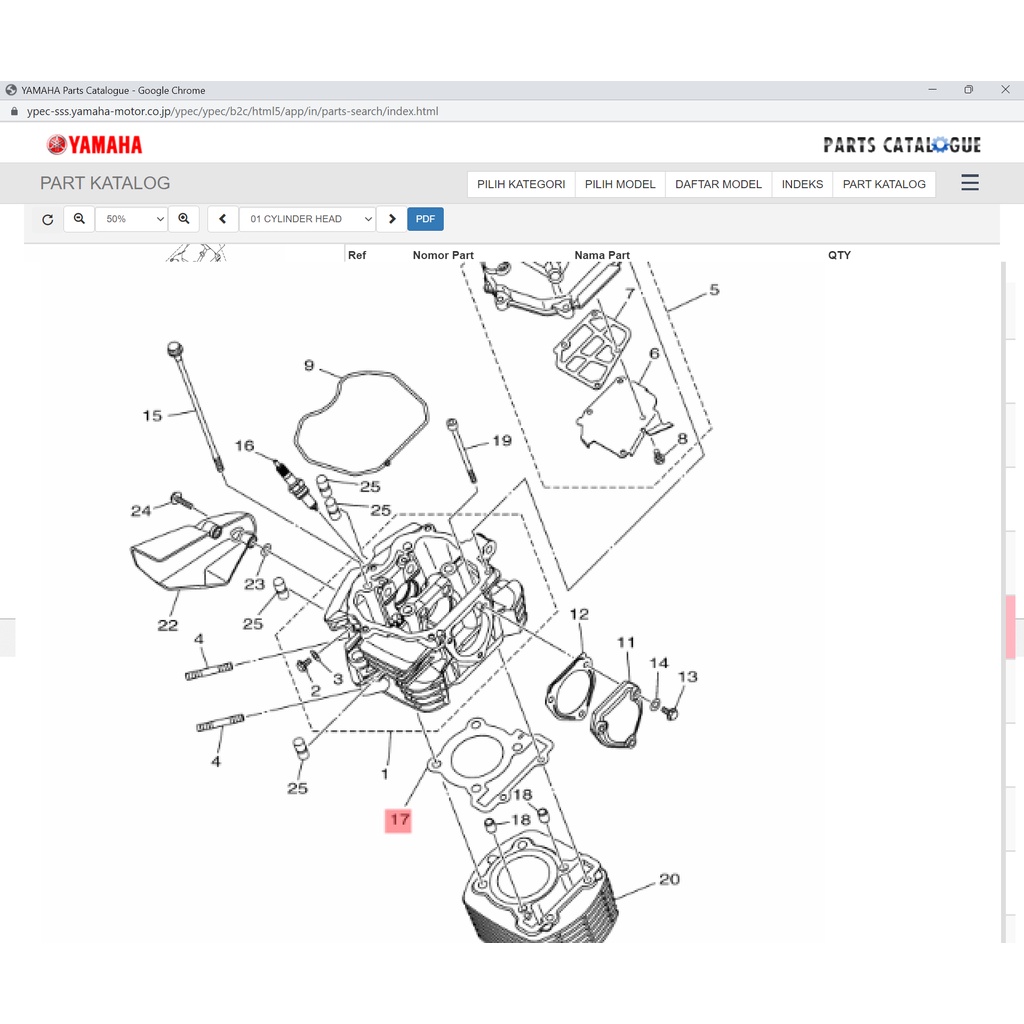
Task: Click the reload diagram icon
Action: pyautogui.click(x=47, y=219)
